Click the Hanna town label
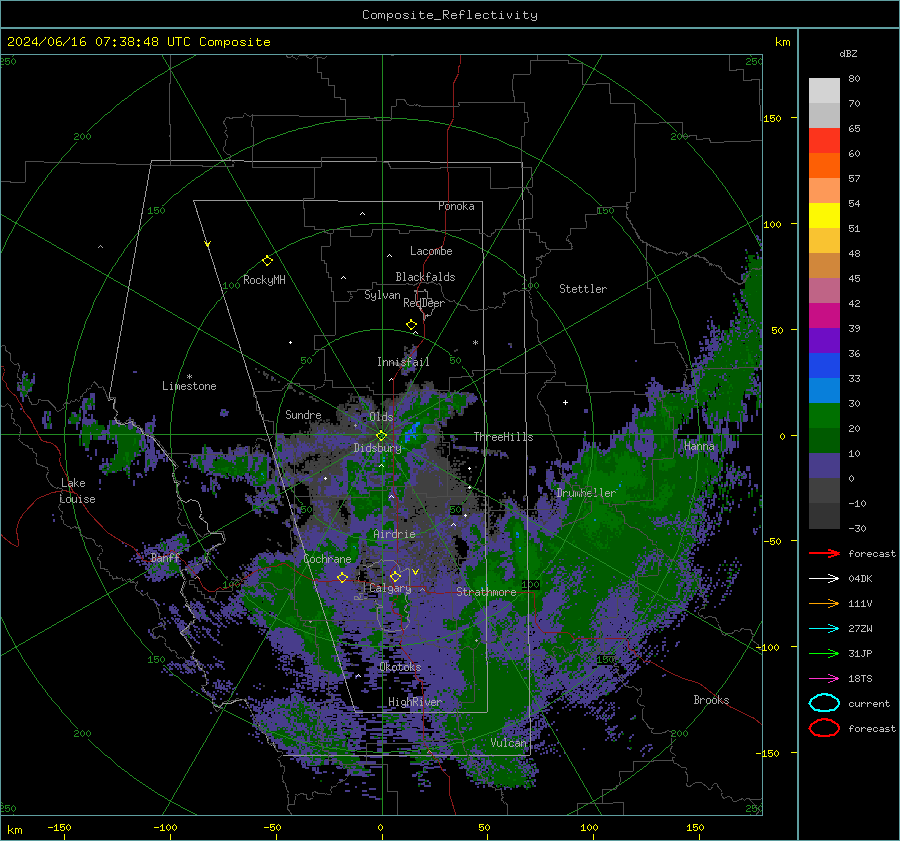Image resolution: width=900 pixels, height=841 pixels. point(699,446)
